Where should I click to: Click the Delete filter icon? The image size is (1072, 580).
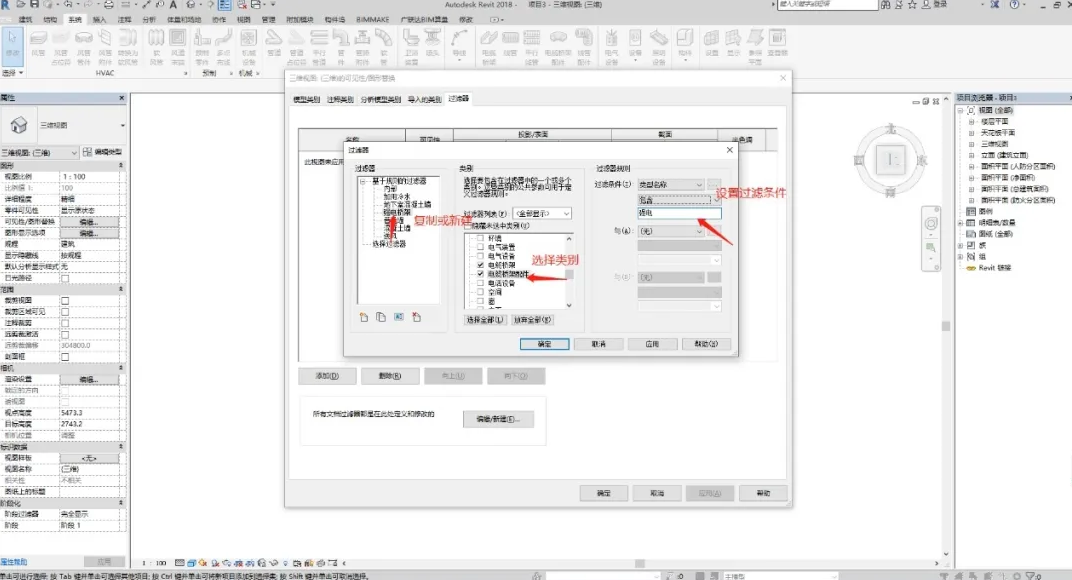[416, 317]
